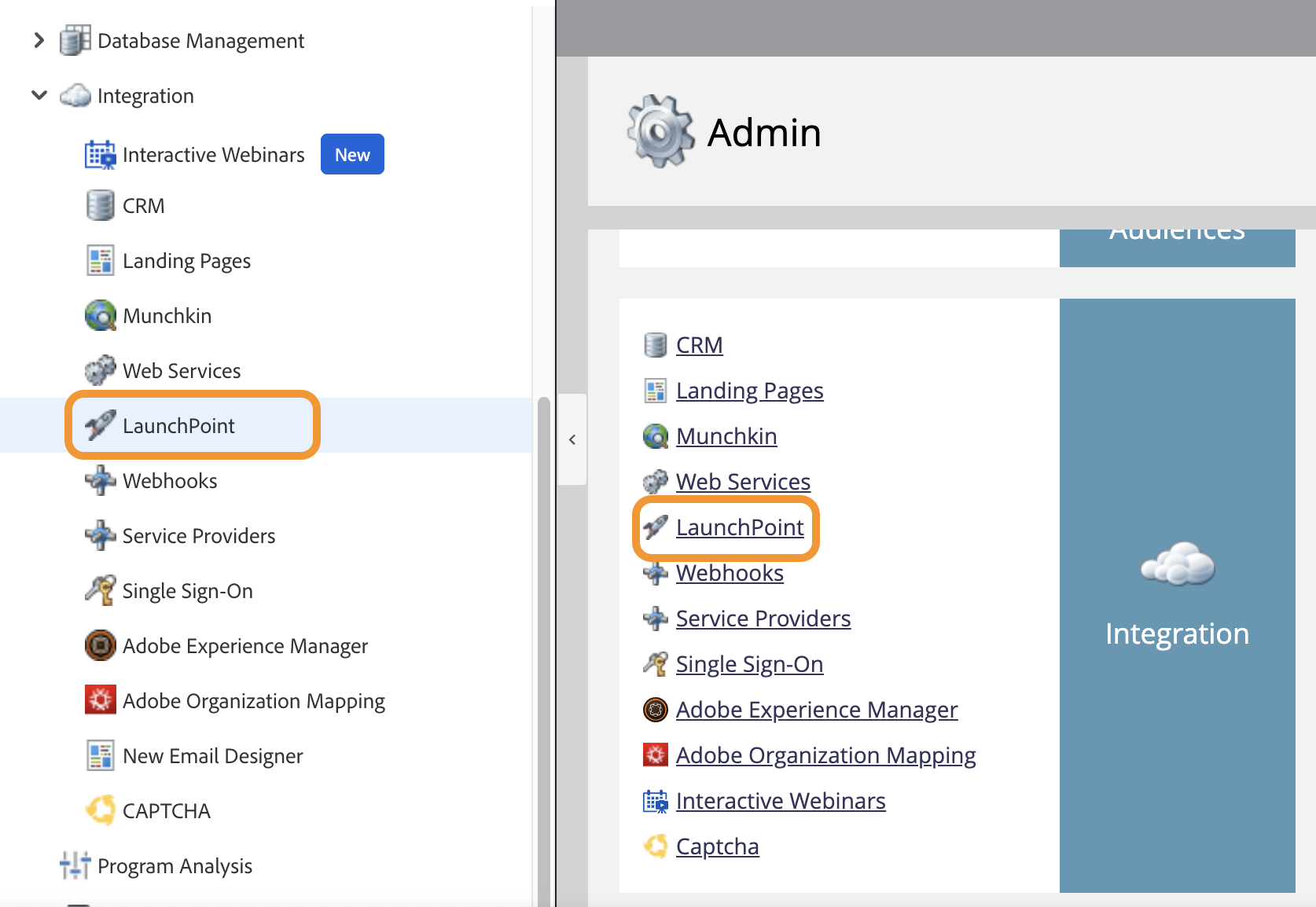Click the Captcha icon in Integration list

(x=655, y=846)
